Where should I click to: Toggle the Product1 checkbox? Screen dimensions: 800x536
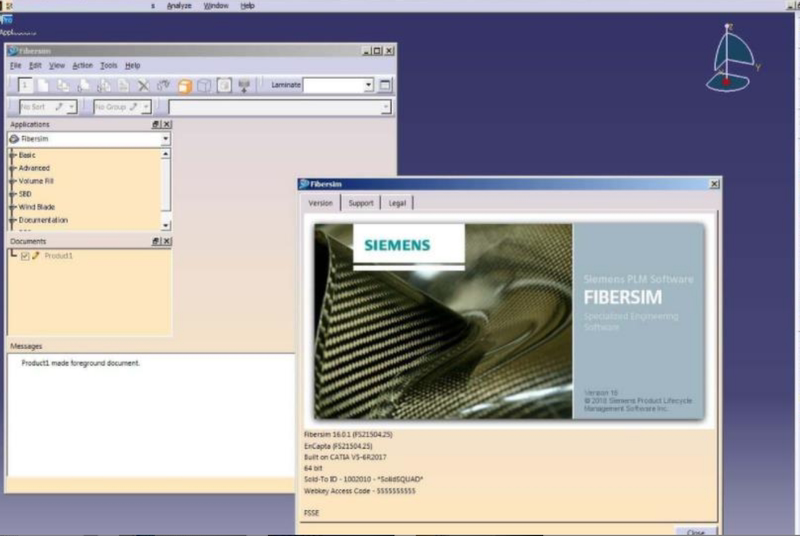(25, 256)
